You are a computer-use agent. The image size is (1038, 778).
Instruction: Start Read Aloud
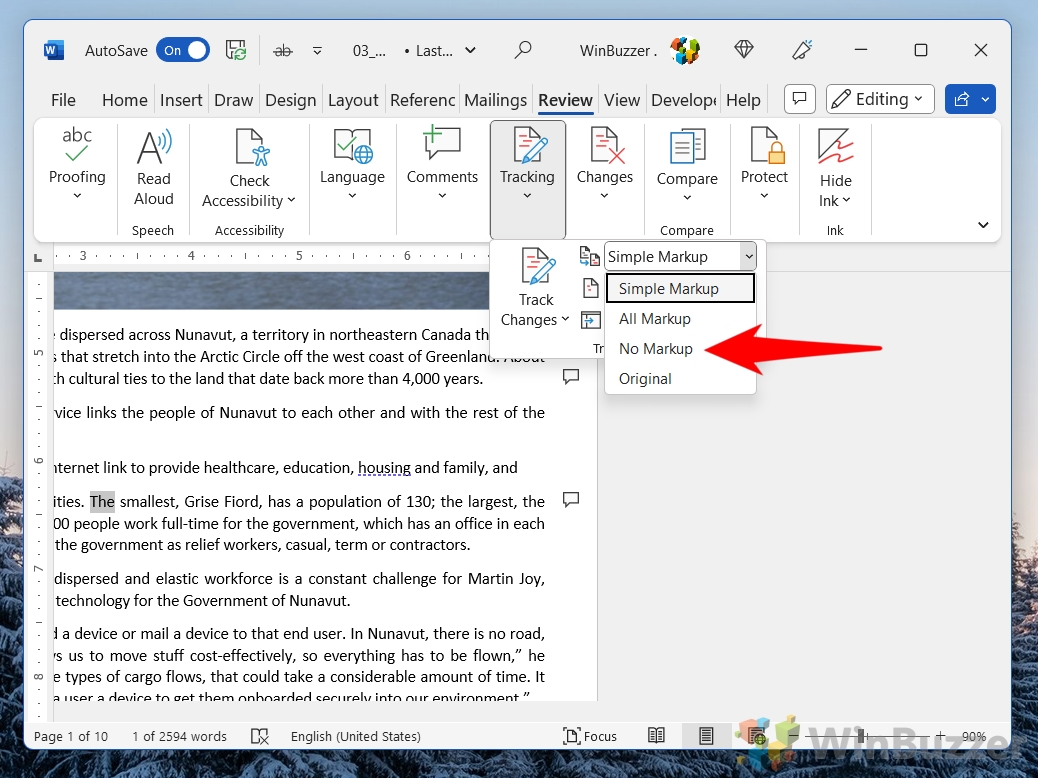pyautogui.click(x=154, y=168)
